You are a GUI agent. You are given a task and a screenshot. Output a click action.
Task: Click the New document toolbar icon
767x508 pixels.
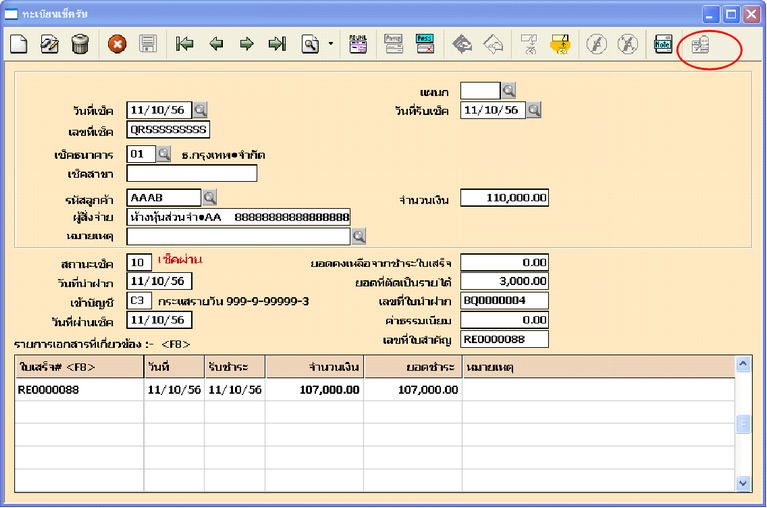20,44
